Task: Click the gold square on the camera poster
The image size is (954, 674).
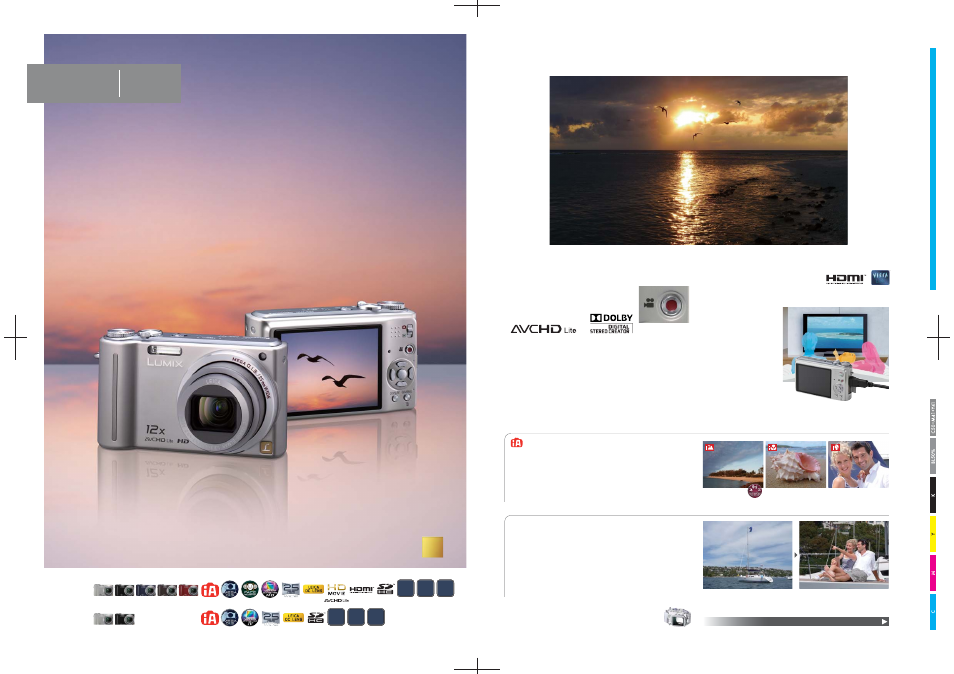Action: pos(433,547)
